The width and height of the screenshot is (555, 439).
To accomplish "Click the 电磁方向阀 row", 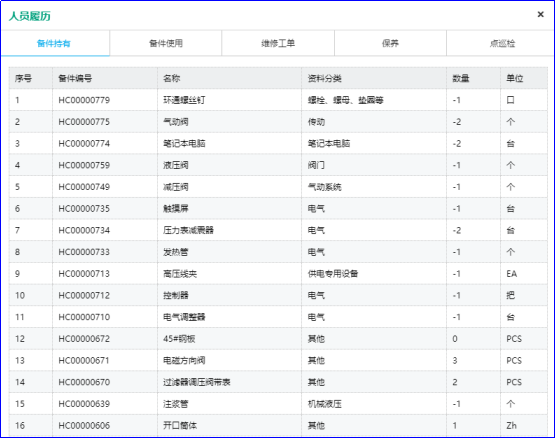I will point(278,360).
